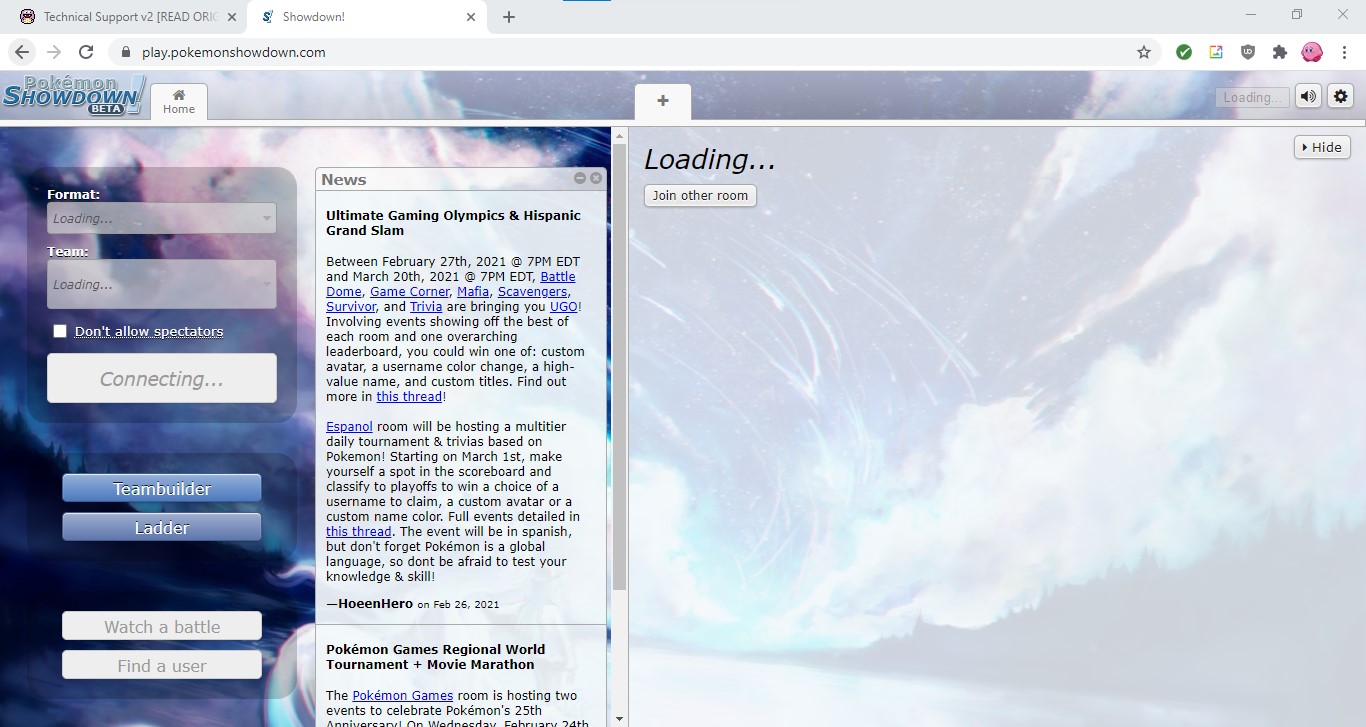Viewport: 1366px width, 727px height.
Task: Open the Format dropdown
Action: point(162,218)
